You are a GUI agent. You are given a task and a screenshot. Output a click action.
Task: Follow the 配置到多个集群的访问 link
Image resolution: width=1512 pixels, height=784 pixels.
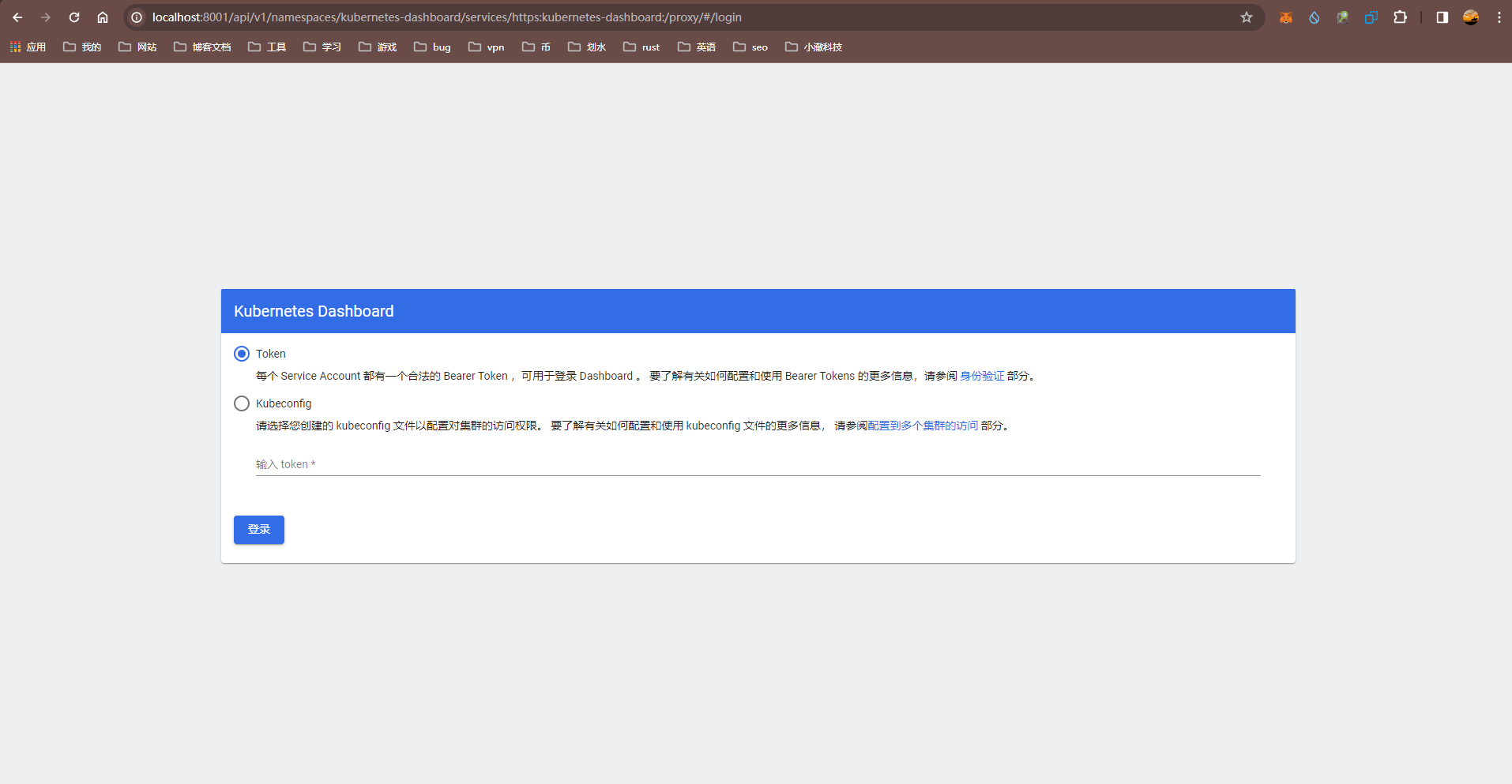pos(923,426)
